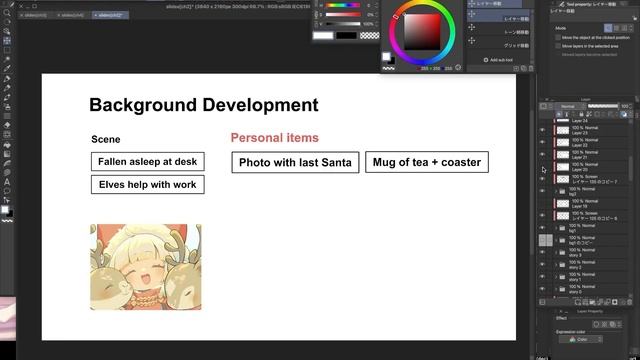Screen dimensions: 640x360
Task: Click the 'Elves help with work' box
Action: click(148, 184)
